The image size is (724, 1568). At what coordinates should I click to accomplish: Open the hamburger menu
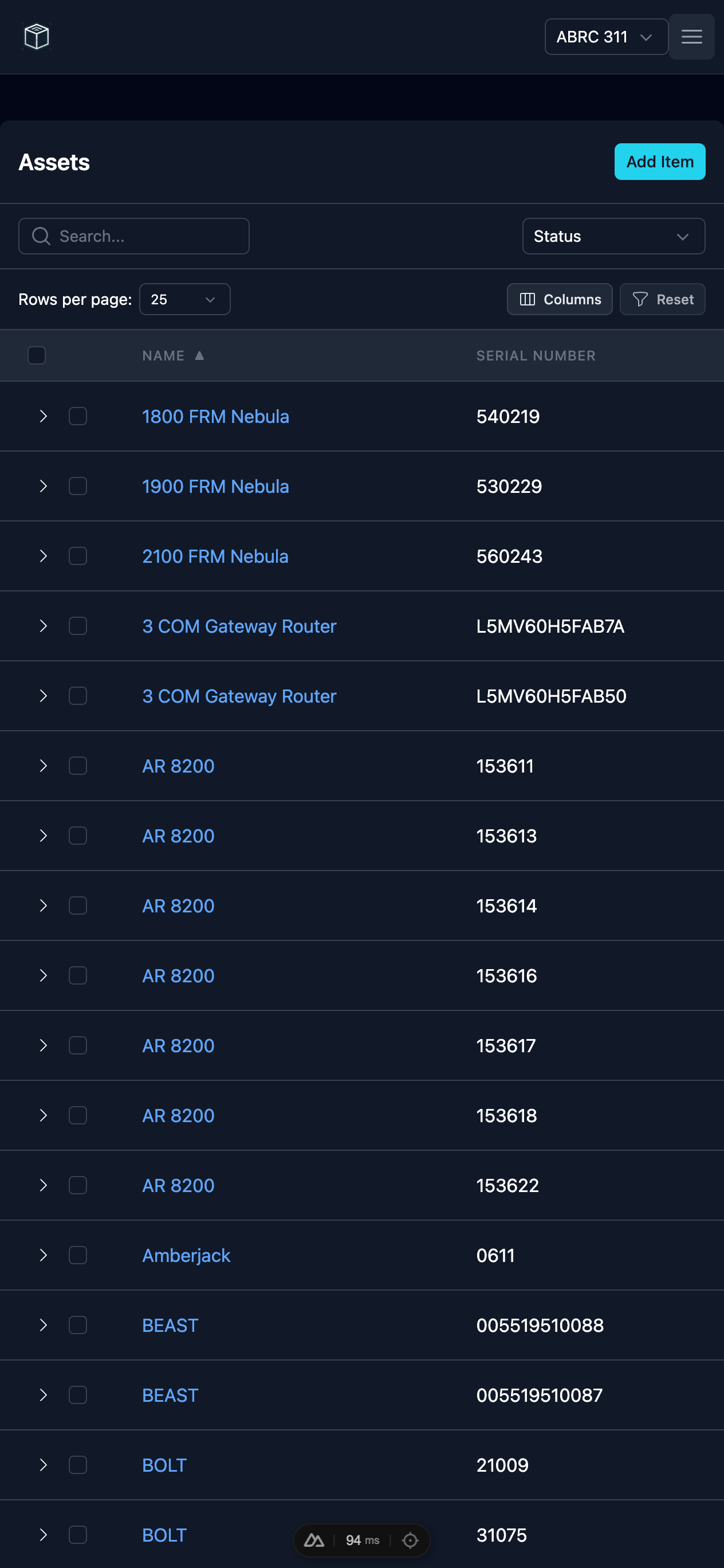pos(691,37)
